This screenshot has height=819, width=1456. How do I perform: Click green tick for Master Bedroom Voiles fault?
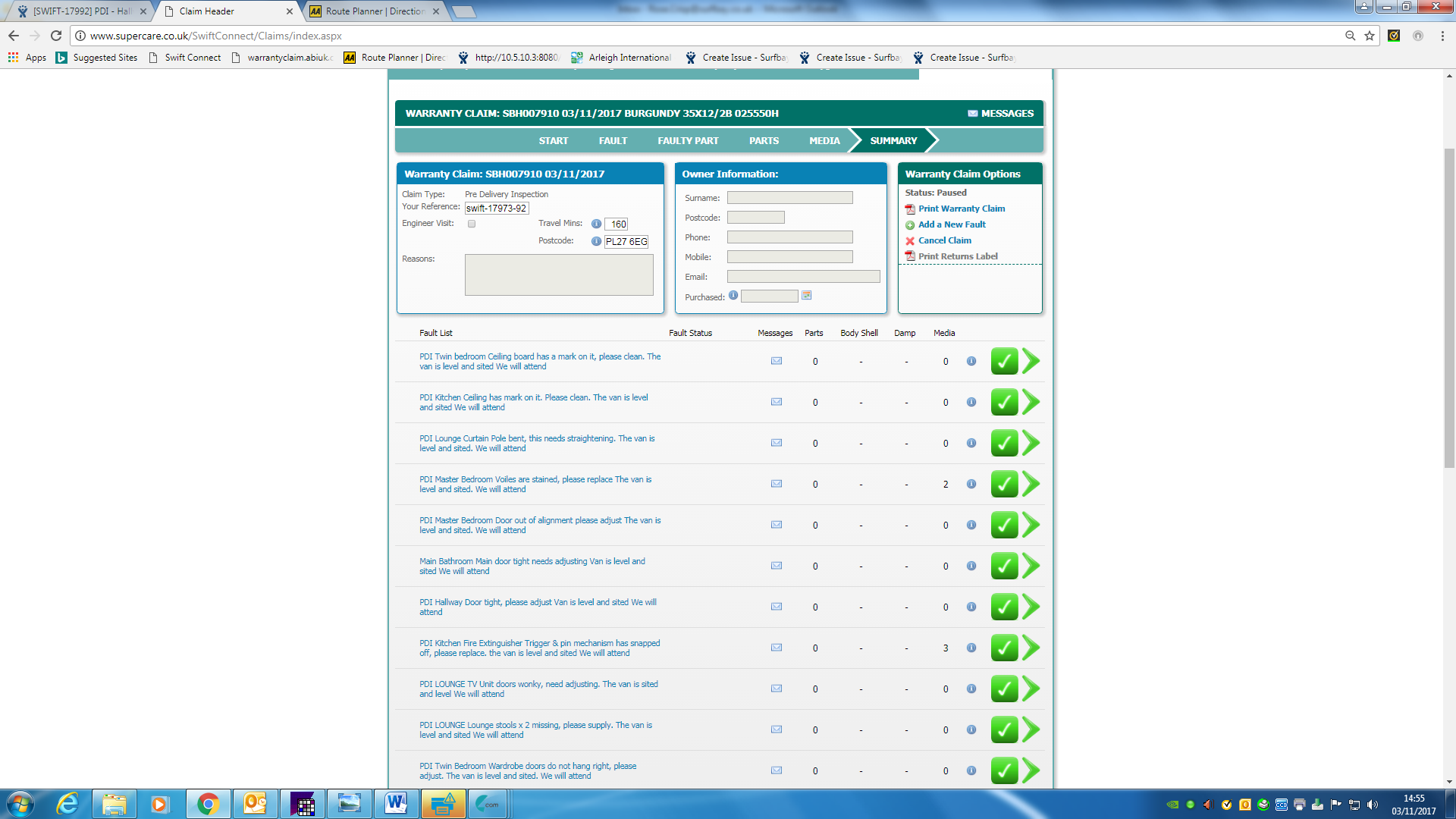point(1004,484)
